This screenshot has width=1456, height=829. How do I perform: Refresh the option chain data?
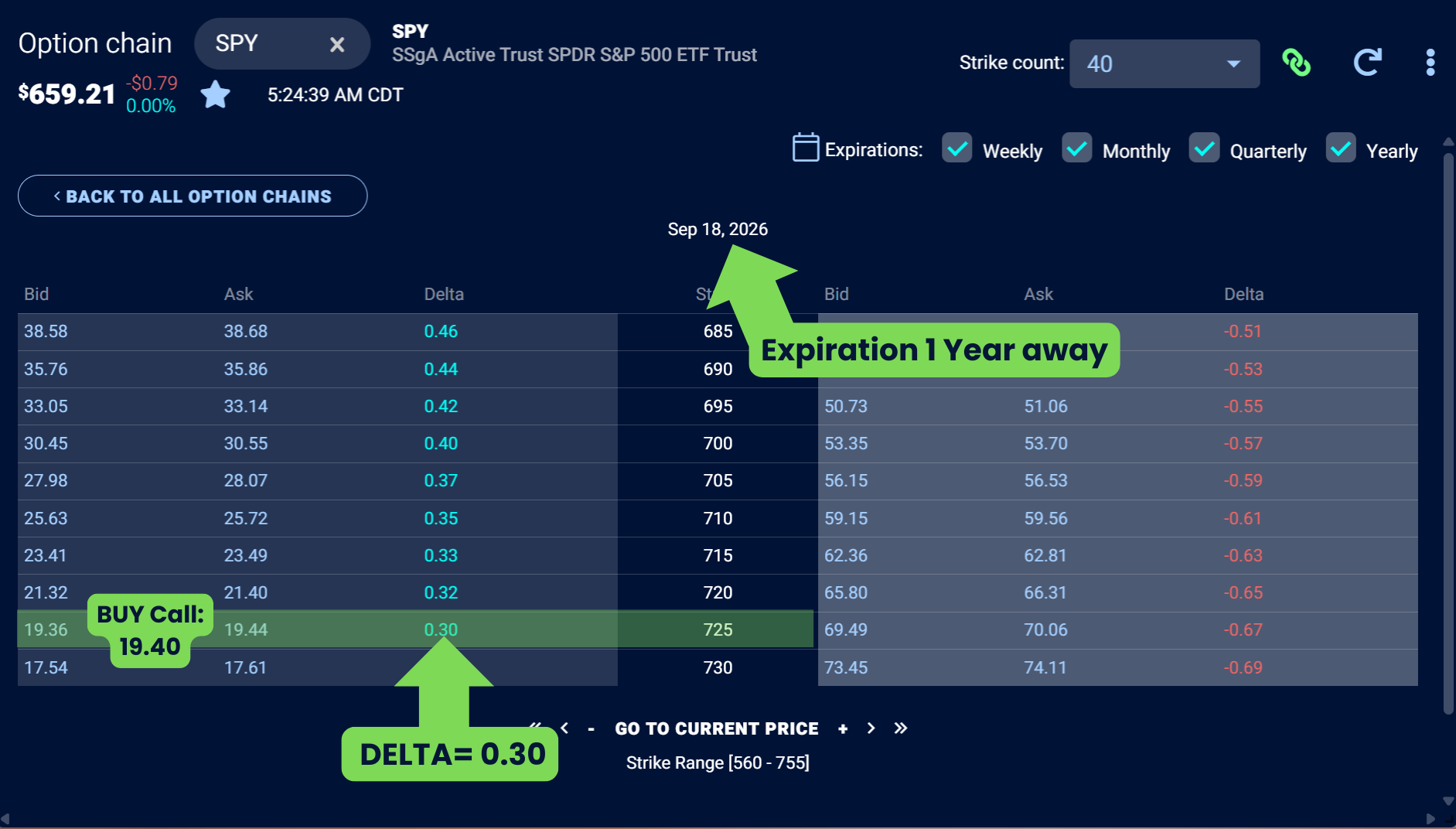point(1367,62)
